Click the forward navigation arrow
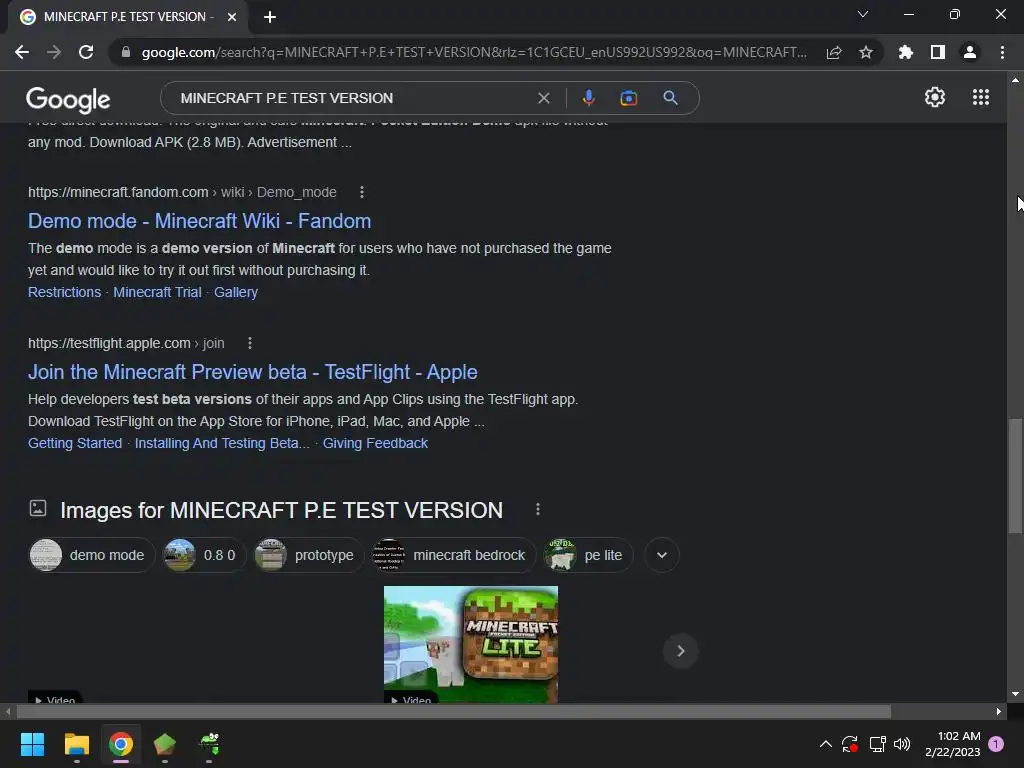This screenshot has height=768, width=1024. (x=54, y=52)
